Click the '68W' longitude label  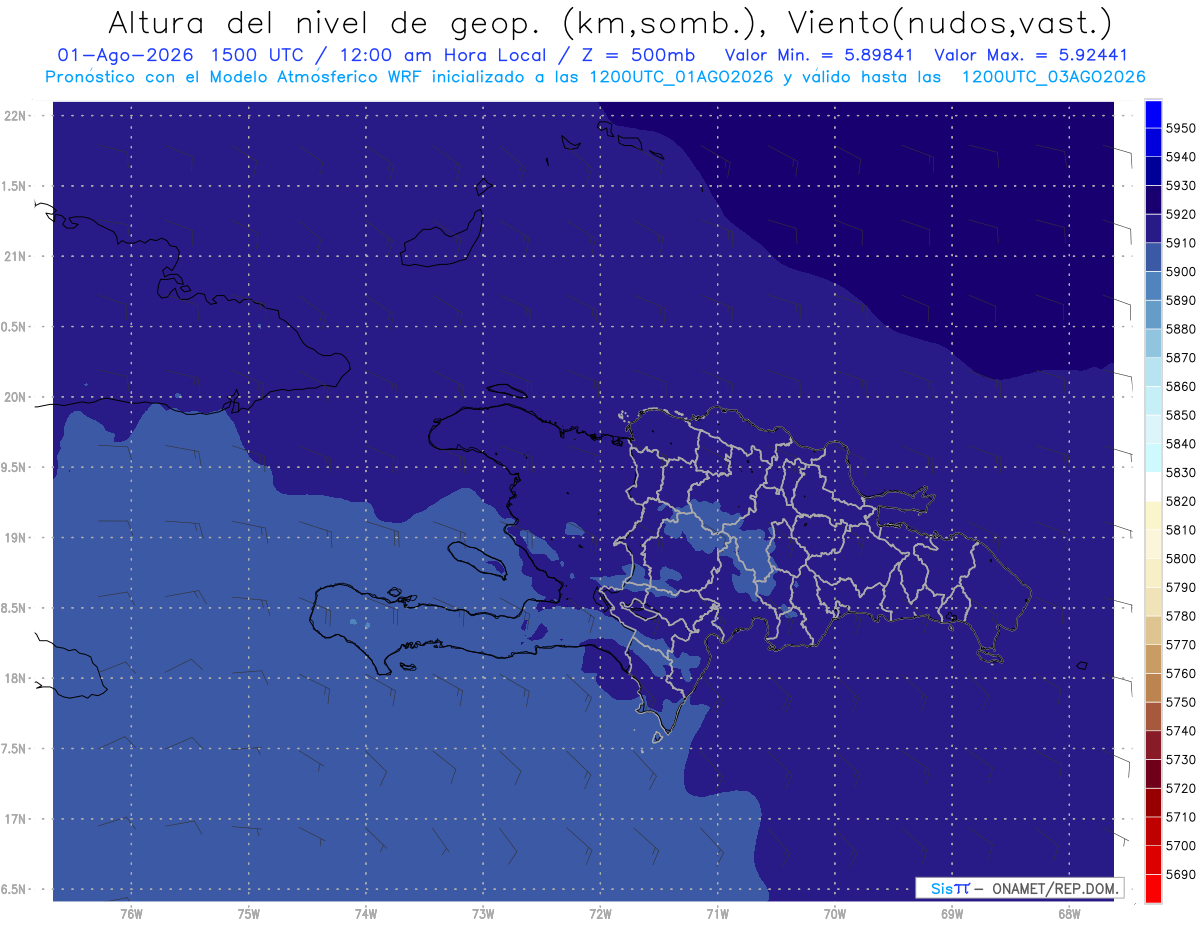pos(1069,914)
